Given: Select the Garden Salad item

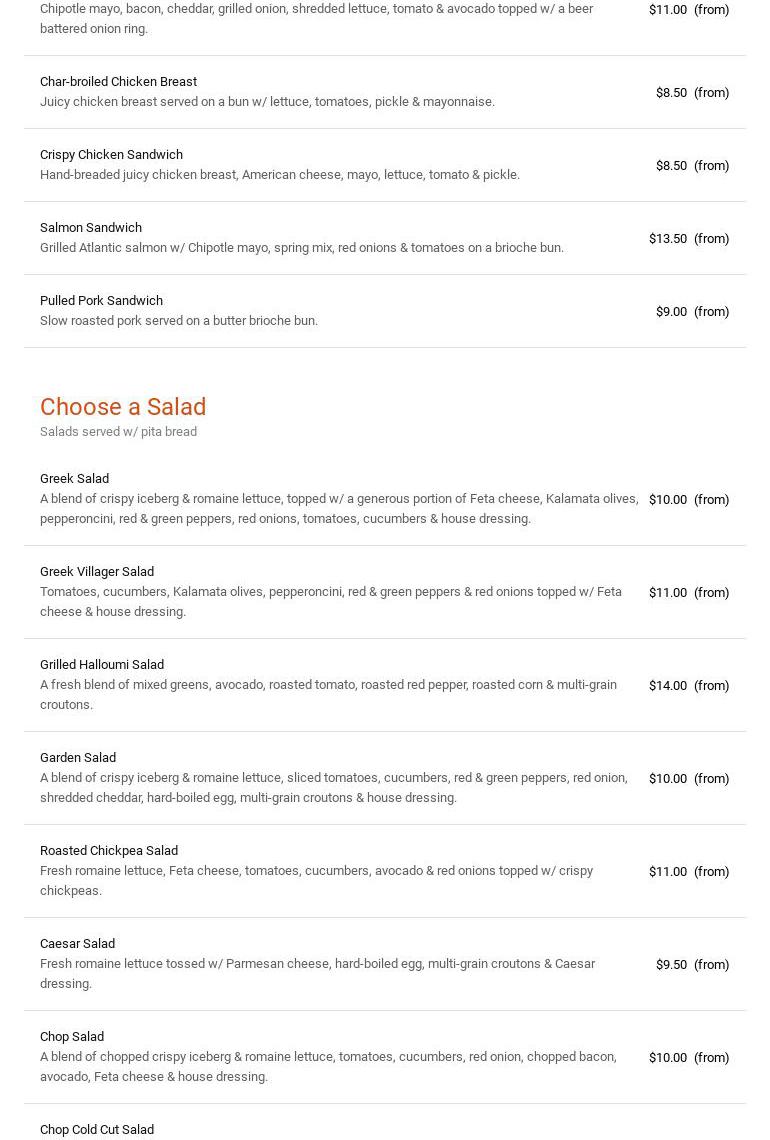Looking at the screenshot, I should (x=78, y=758).
